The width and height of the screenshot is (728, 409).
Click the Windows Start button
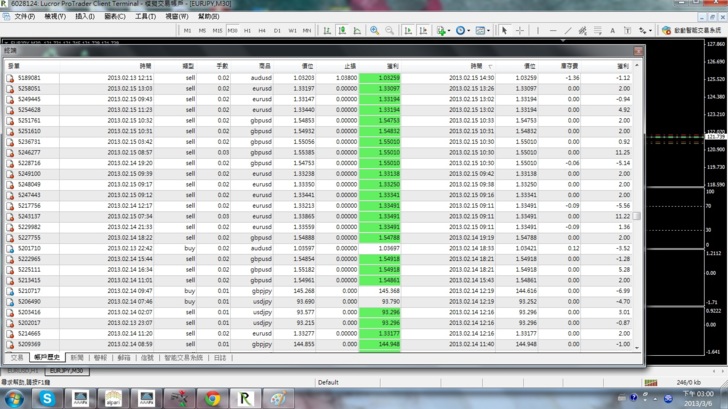point(13,397)
